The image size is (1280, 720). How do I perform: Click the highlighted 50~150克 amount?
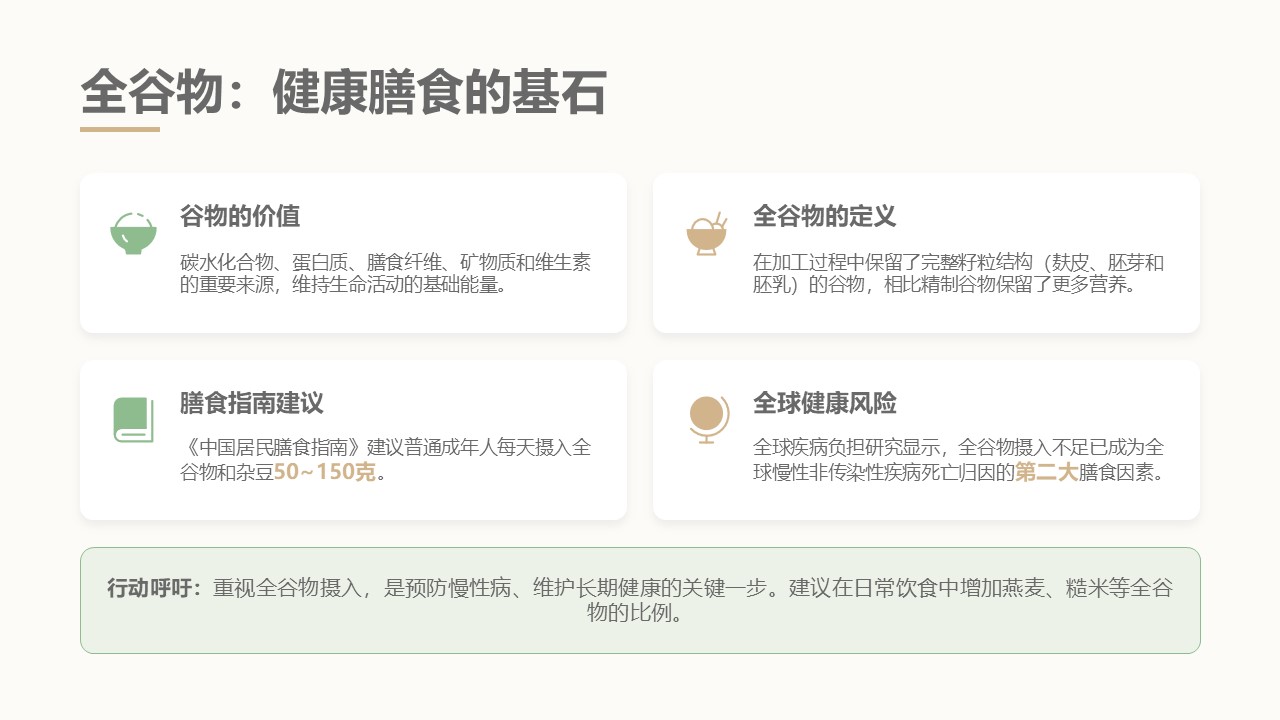(325, 472)
